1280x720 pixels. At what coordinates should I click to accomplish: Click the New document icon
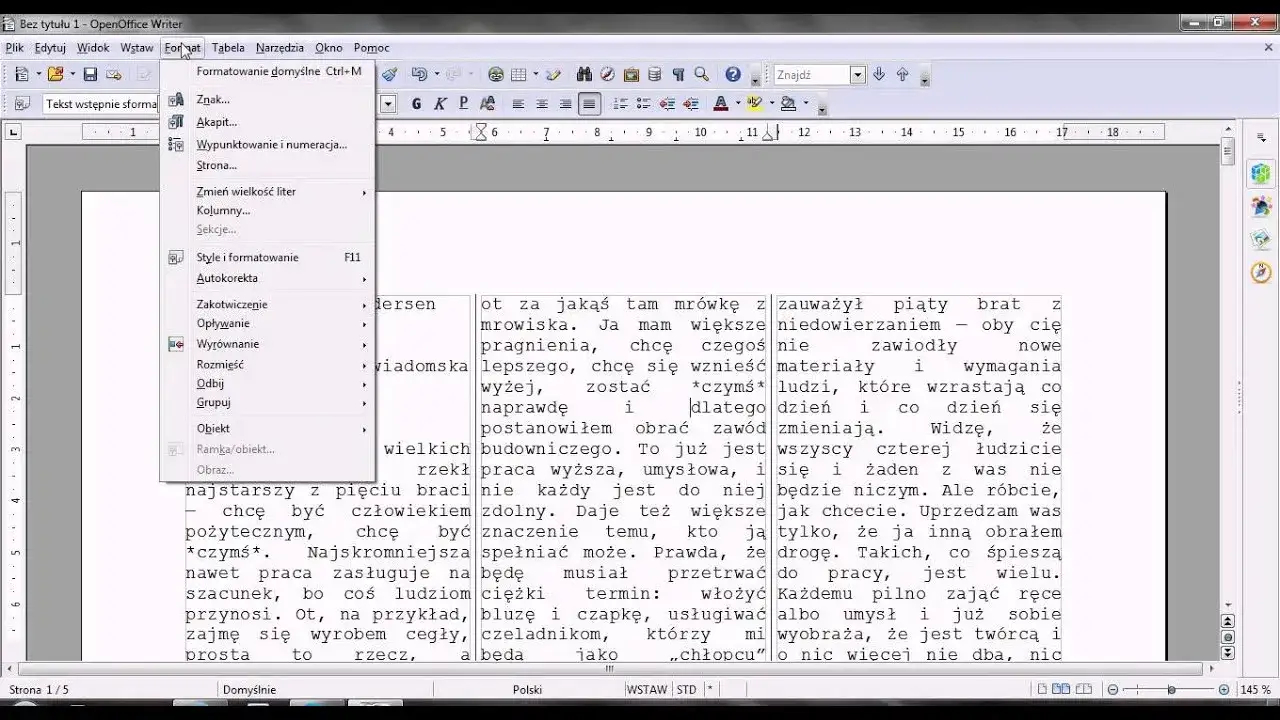pyautogui.click(x=22, y=74)
